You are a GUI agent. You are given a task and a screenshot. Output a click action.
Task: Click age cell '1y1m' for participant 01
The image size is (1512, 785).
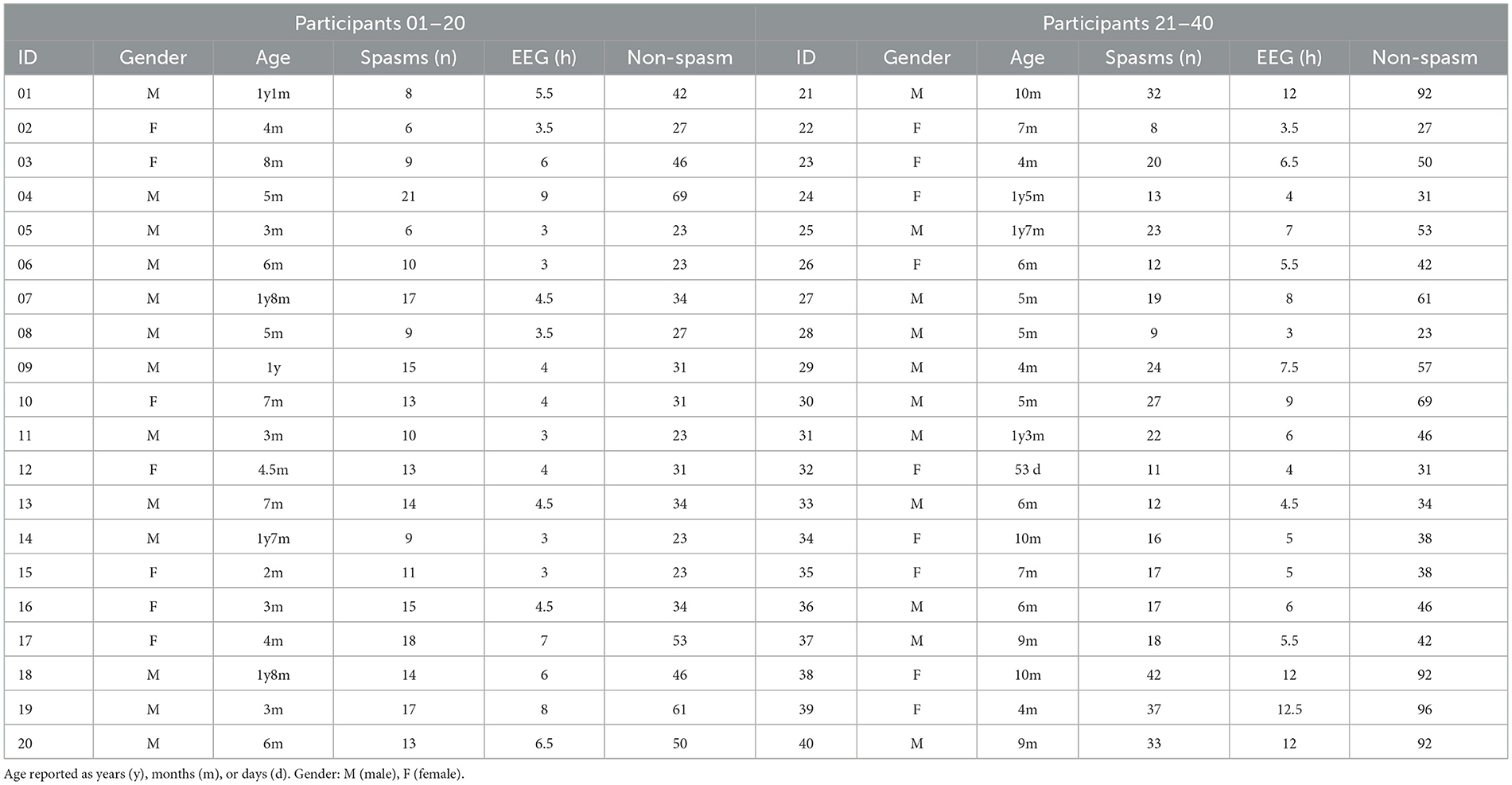tap(273, 94)
